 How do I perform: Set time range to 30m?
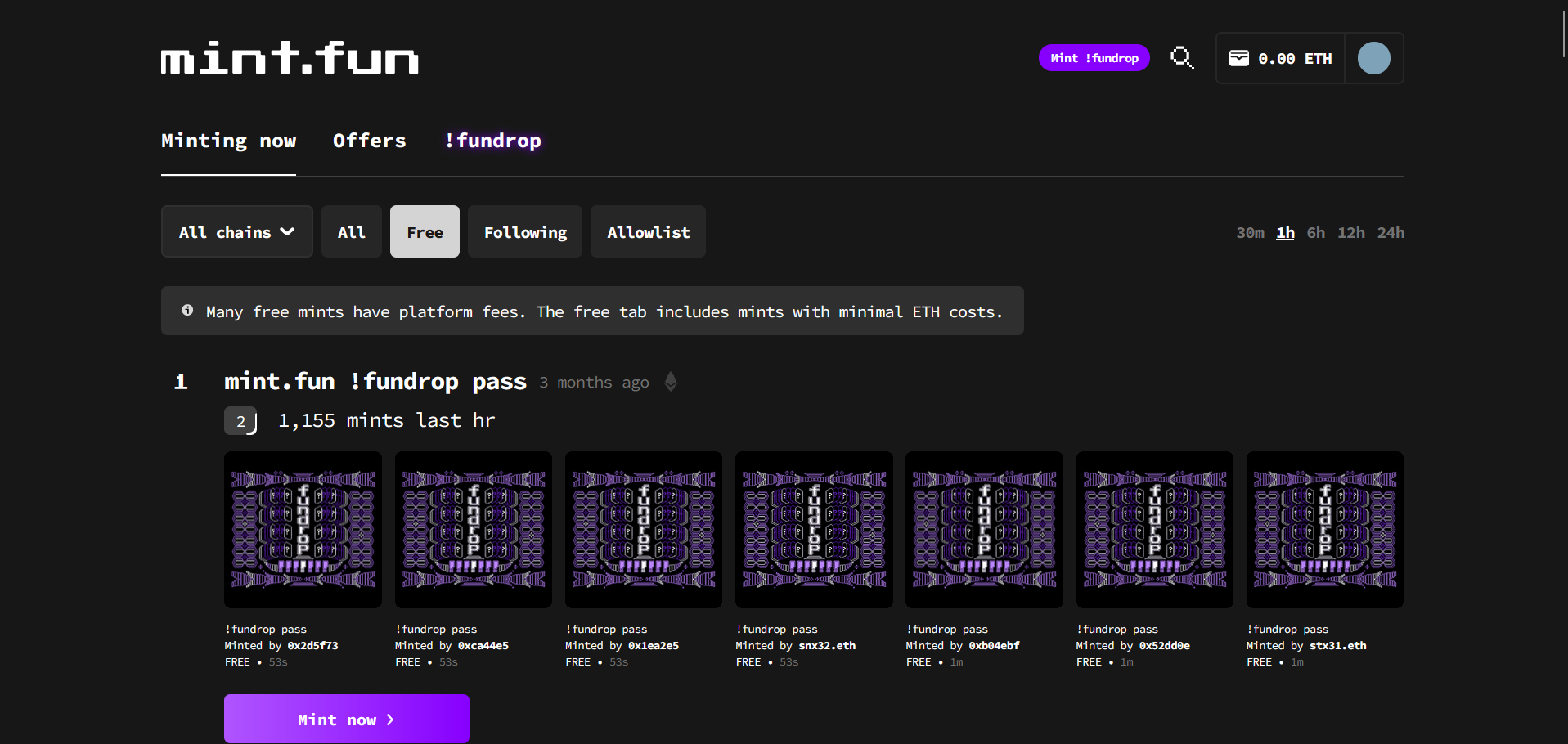click(x=1250, y=232)
